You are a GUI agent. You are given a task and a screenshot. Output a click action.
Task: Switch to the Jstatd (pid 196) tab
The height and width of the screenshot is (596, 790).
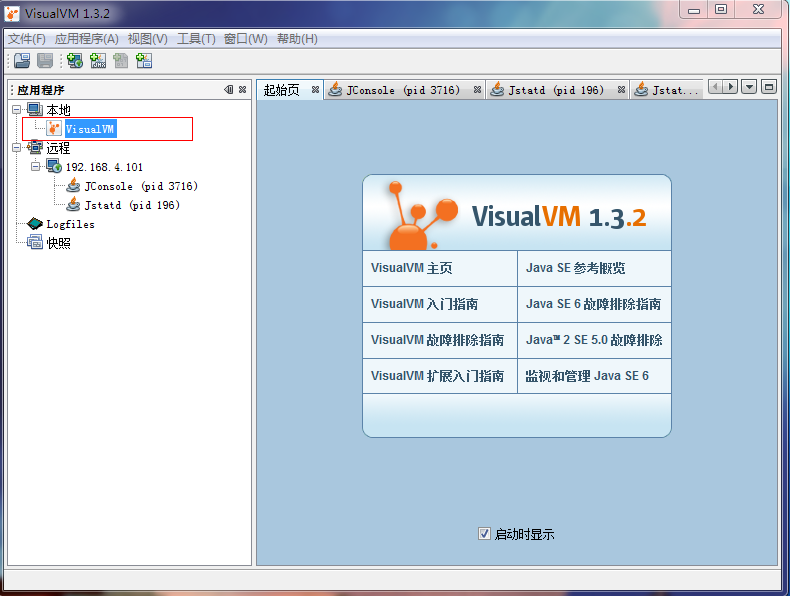pos(556,90)
